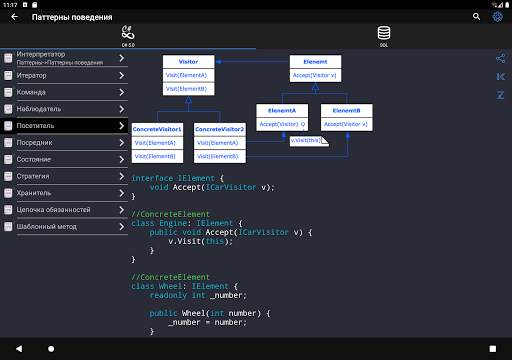The image size is (512, 360).
Task: Open the Стратегия pattern entry
Action: (x=64, y=176)
